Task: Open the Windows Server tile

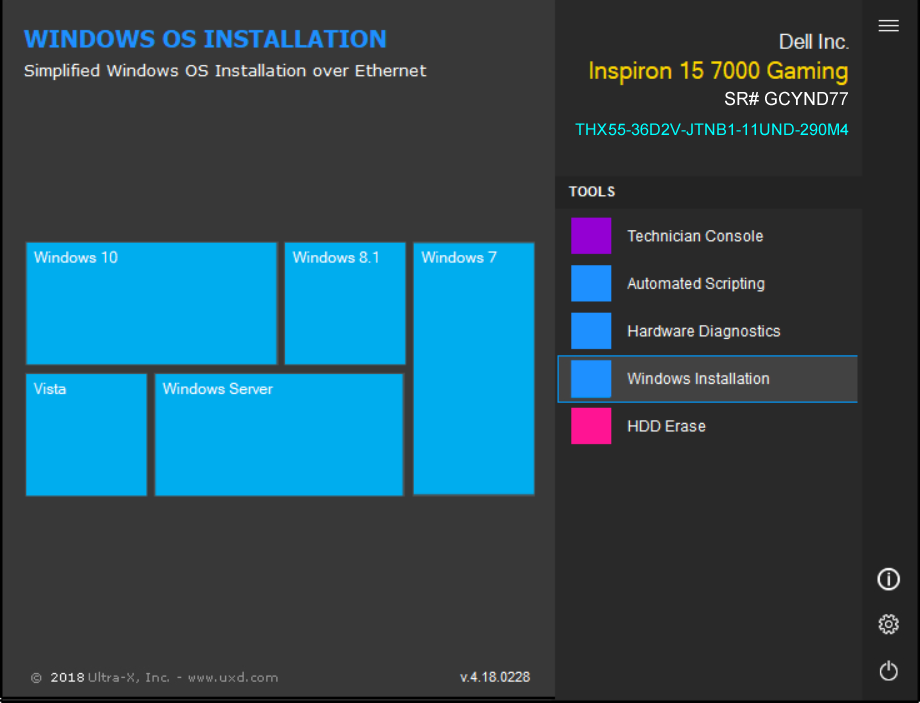Action: pos(279,435)
